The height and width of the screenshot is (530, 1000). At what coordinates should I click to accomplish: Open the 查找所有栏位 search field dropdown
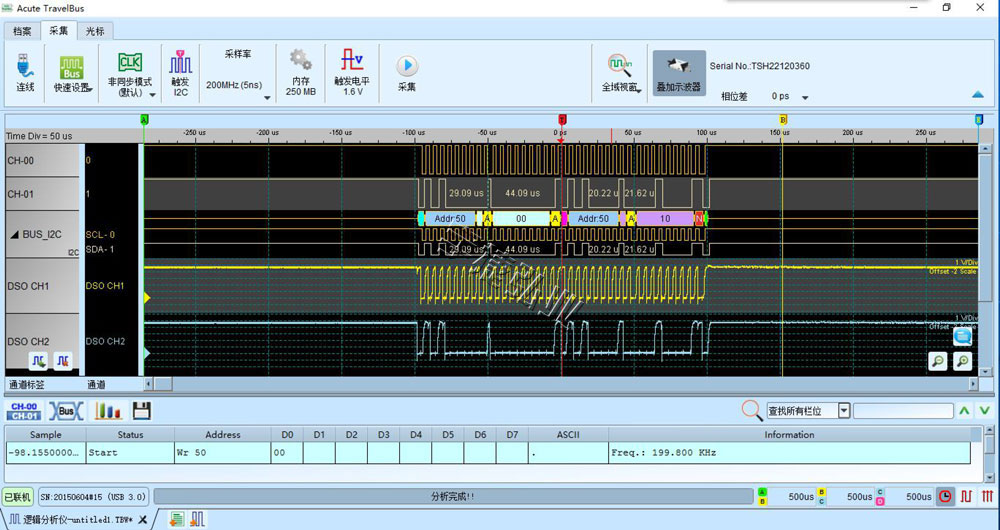point(844,411)
